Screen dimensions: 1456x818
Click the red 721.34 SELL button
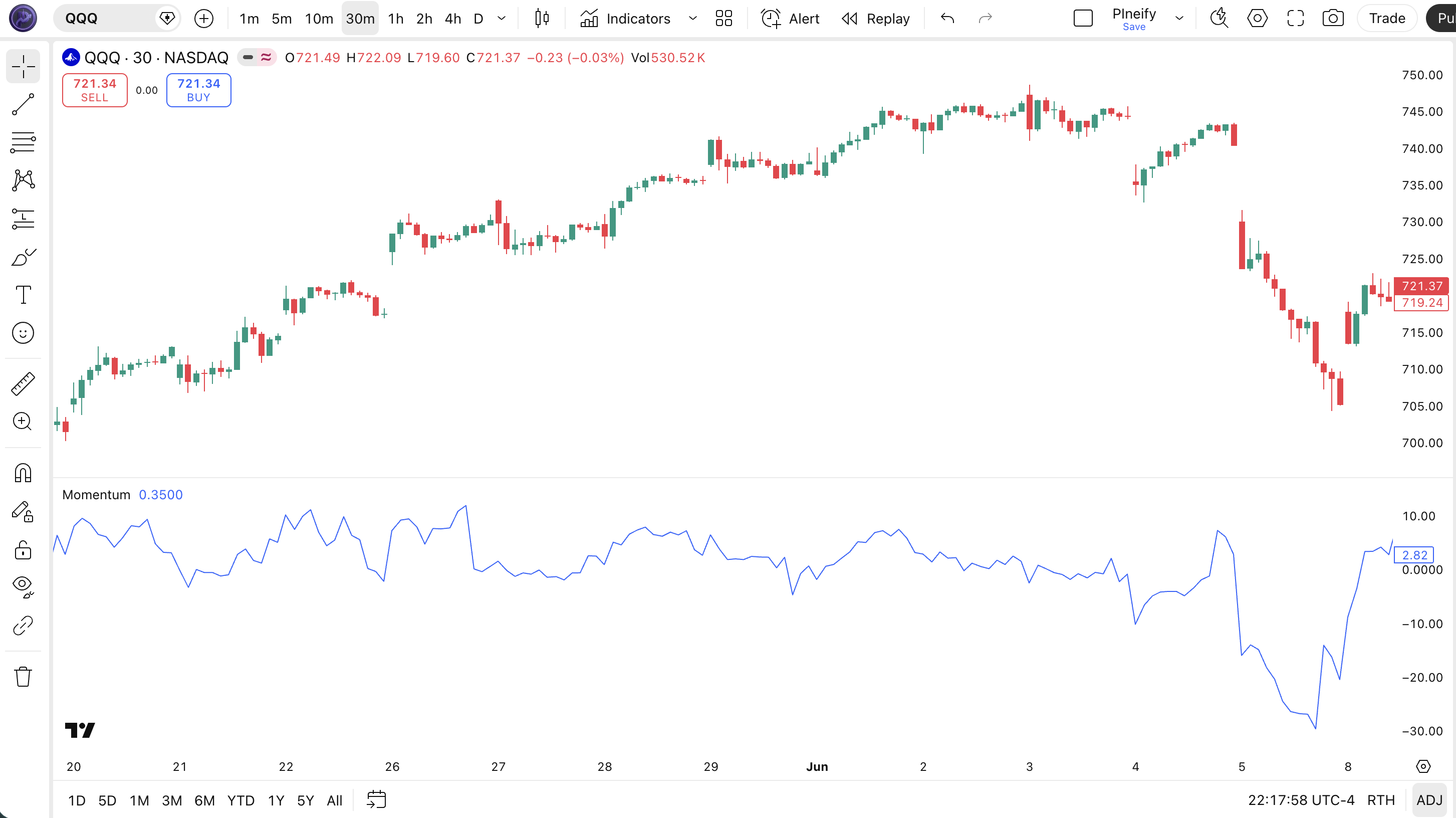(x=94, y=90)
